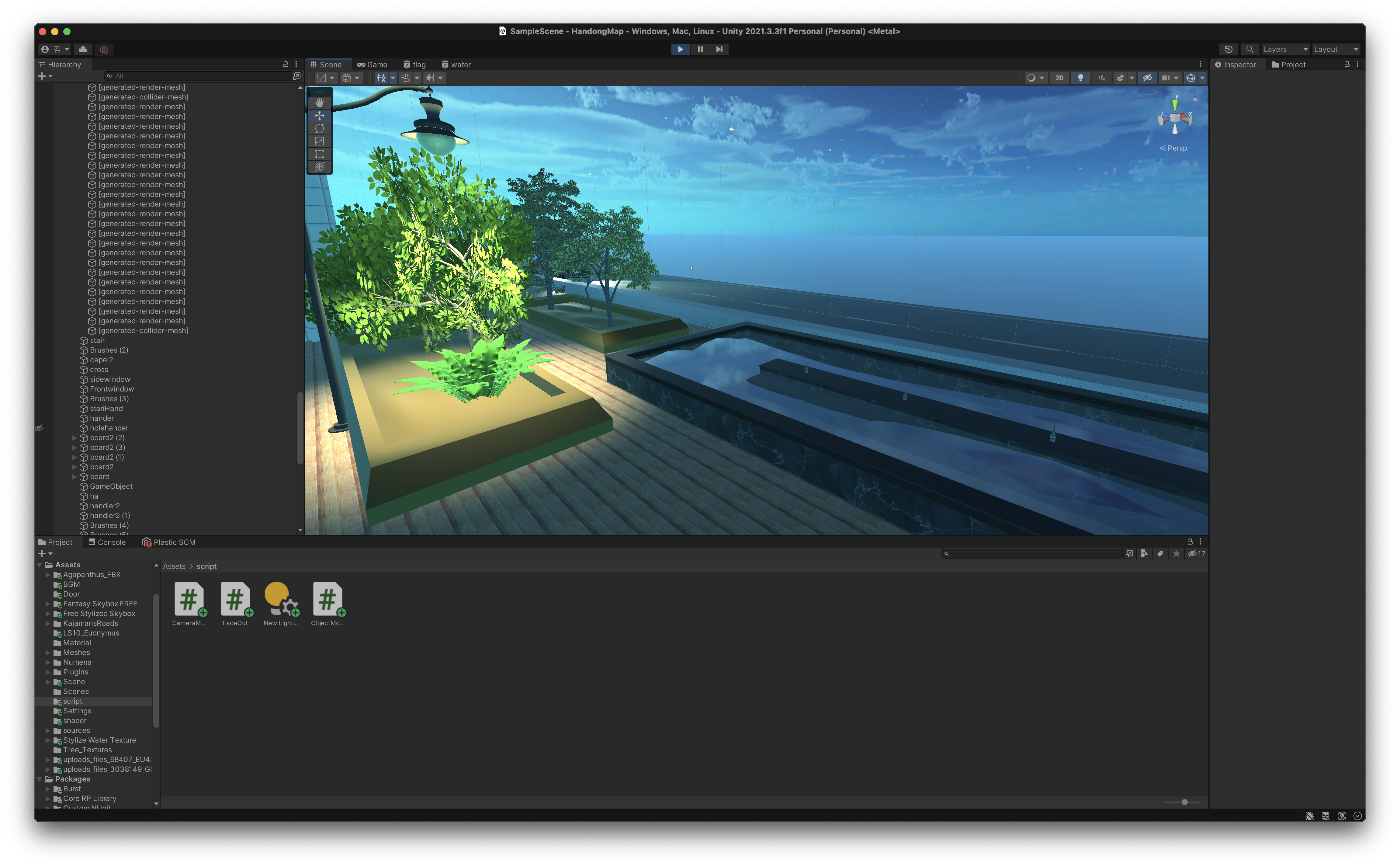Image resolution: width=1400 pixels, height=867 pixels.
Task: Open the cloud services icon
Action: click(x=83, y=49)
